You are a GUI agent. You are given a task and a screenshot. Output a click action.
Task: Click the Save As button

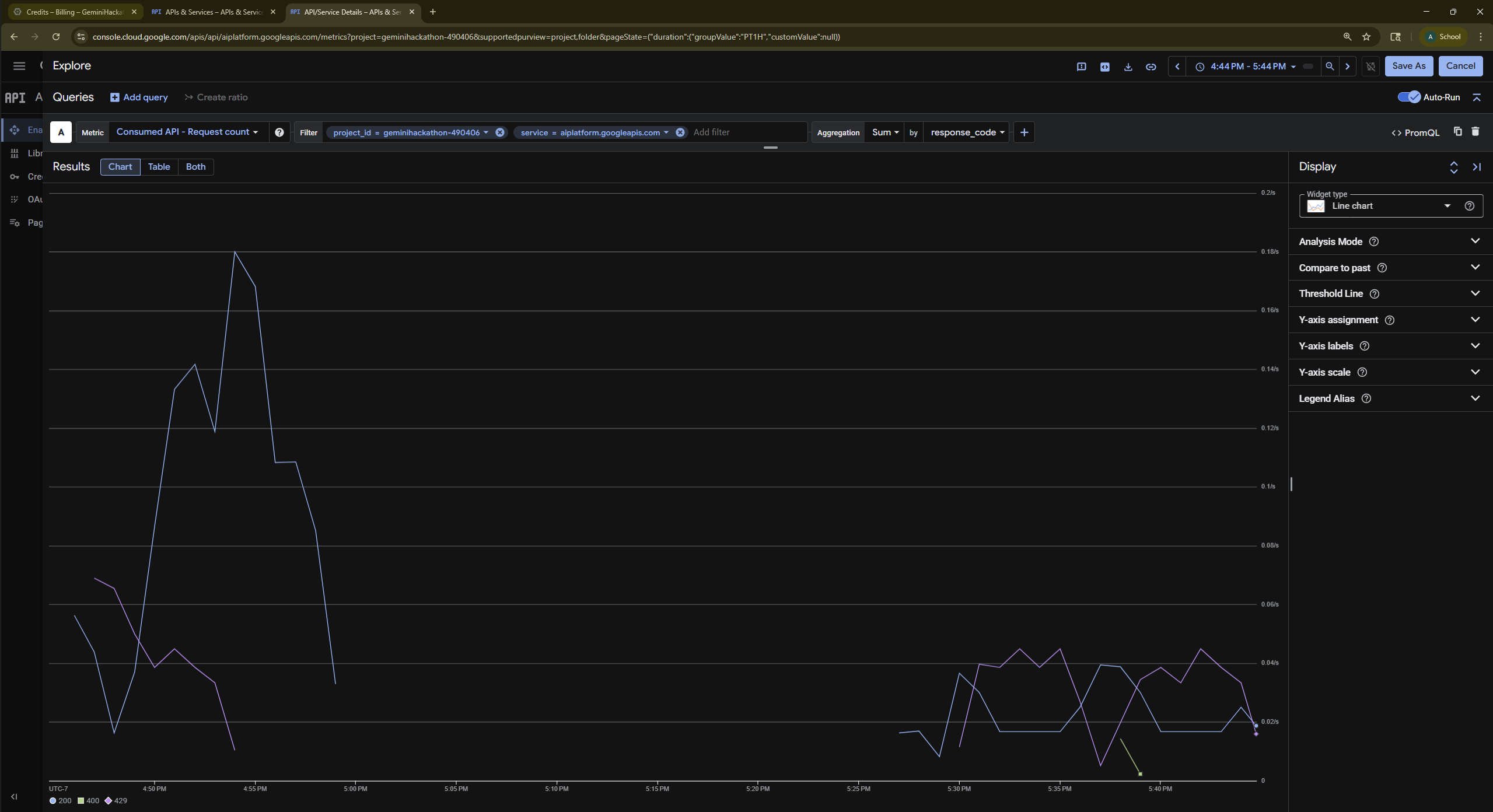click(x=1408, y=66)
